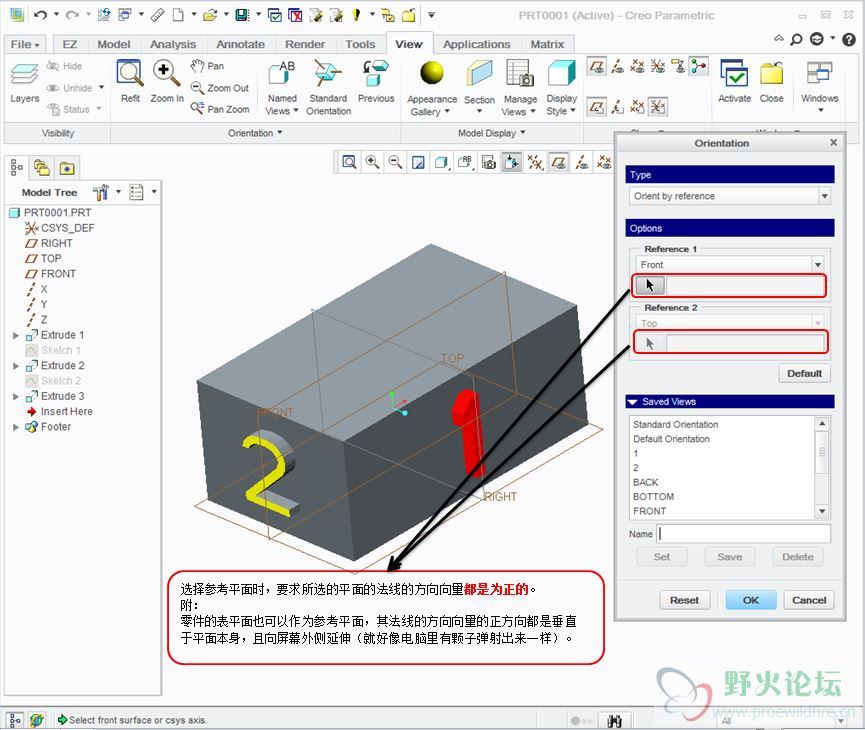The width and height of the screenshot is (865, 730).
Task: Click the ribbon Close window icon
Action: click(x=771, y=82)
